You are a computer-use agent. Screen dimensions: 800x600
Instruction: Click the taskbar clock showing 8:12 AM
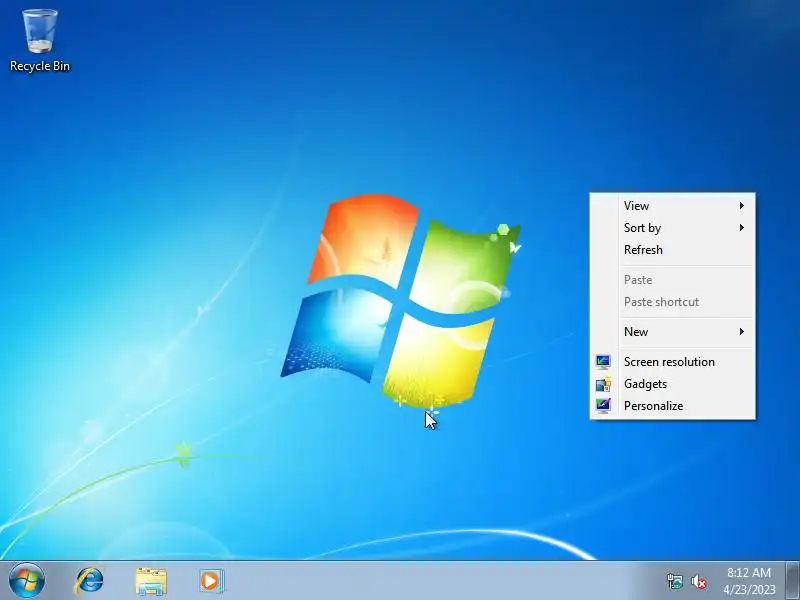[749, 572]
